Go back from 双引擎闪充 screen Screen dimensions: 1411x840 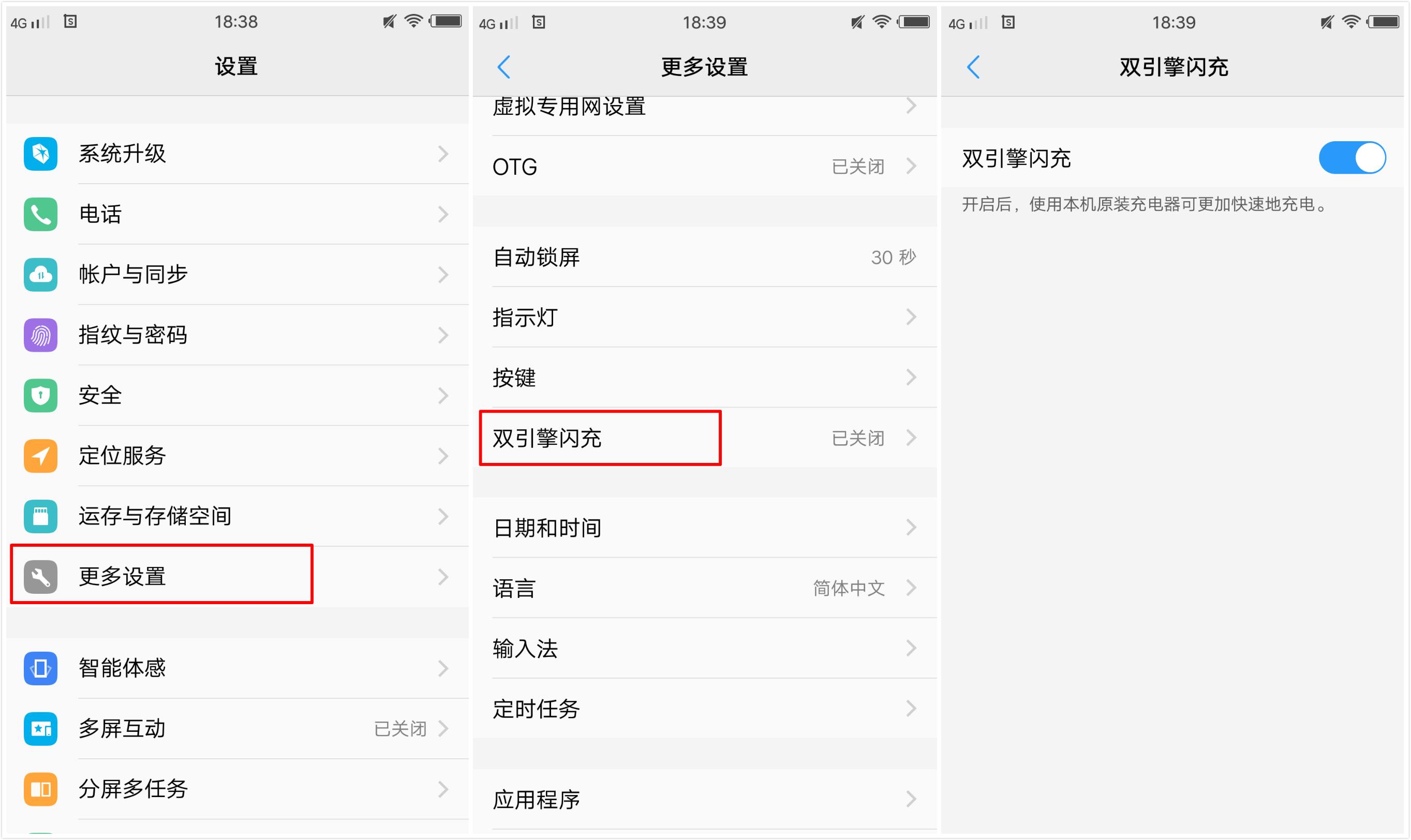pyautogui.click(x=973, y=67)
